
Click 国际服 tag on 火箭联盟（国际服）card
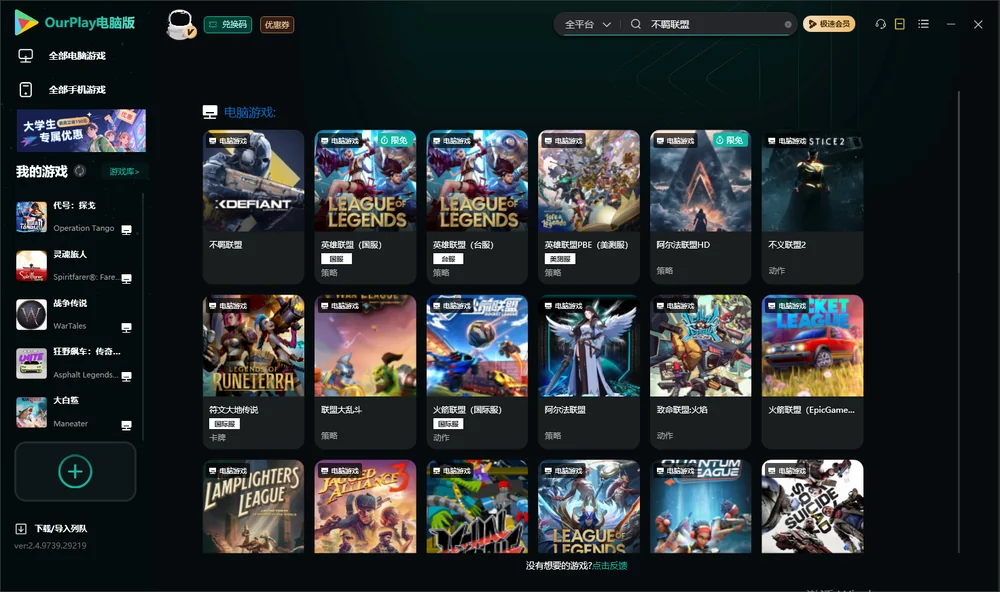click(448, 424)
